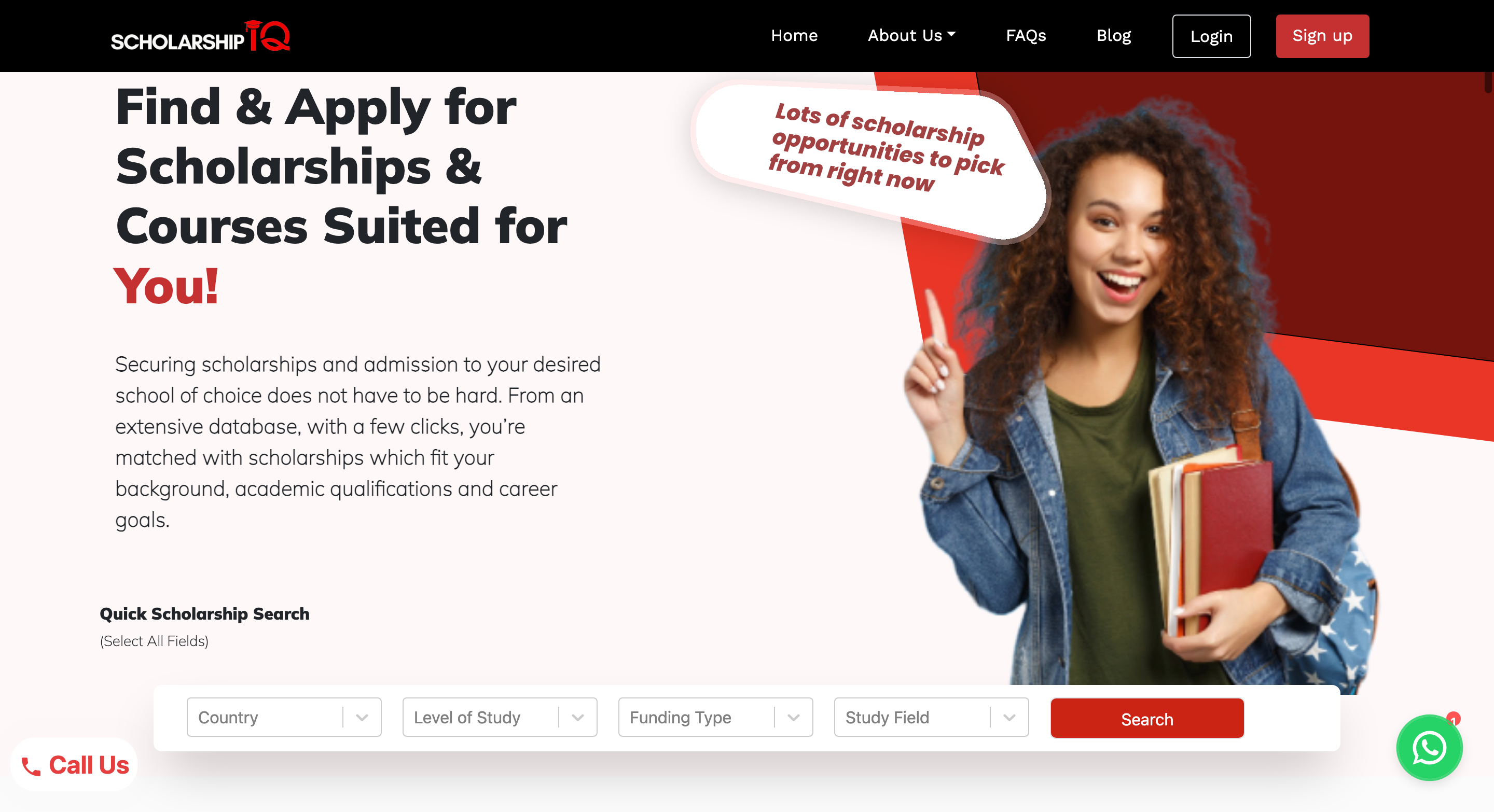Viewport: 1494px width, 812px height.
Task: Click the Country dropdown chevron
Action: tap(362, 718)
